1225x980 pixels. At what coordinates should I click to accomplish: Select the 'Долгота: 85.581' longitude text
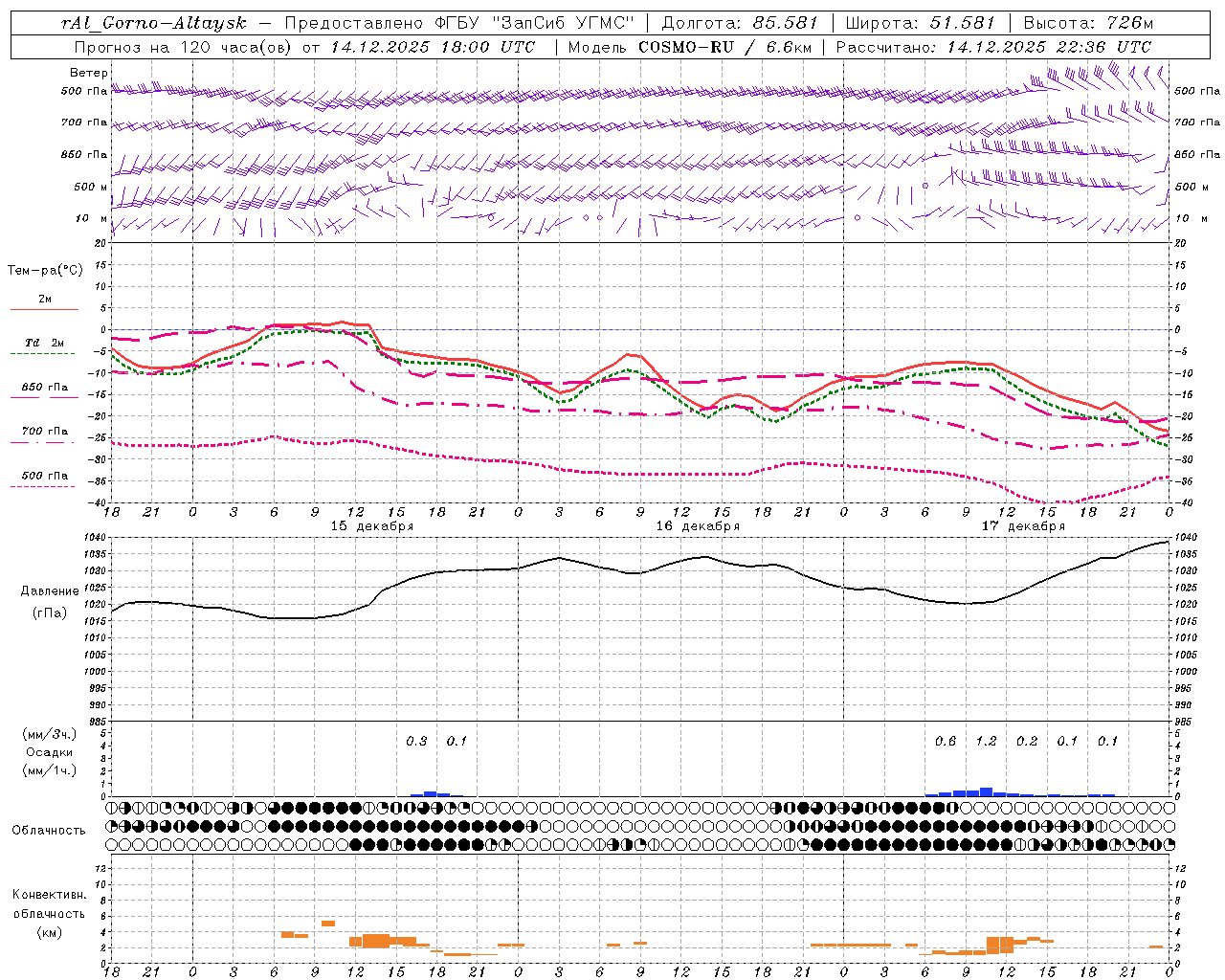742,23
